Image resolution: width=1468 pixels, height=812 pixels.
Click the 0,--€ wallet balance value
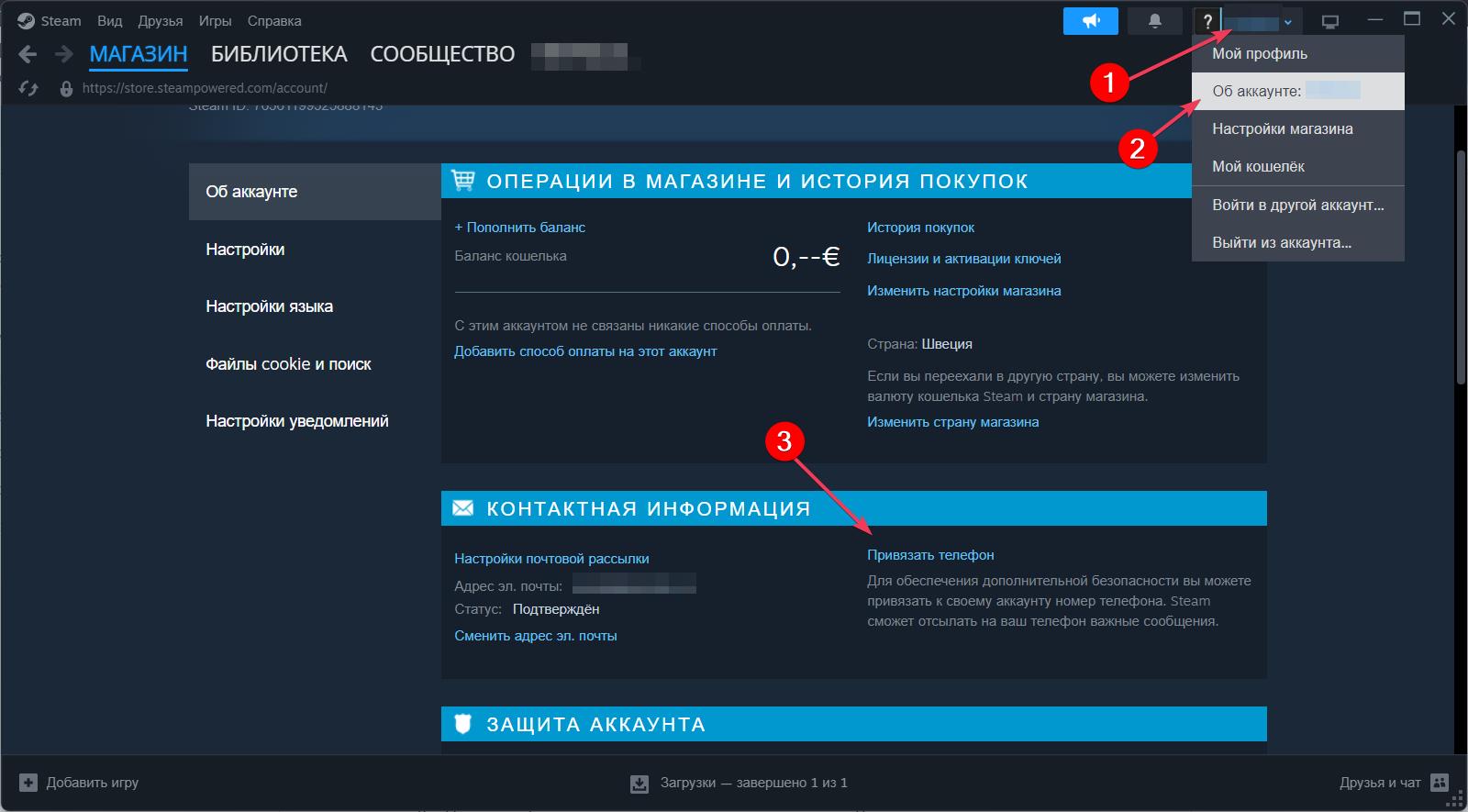pyautogui.click(x=806, y=256)
